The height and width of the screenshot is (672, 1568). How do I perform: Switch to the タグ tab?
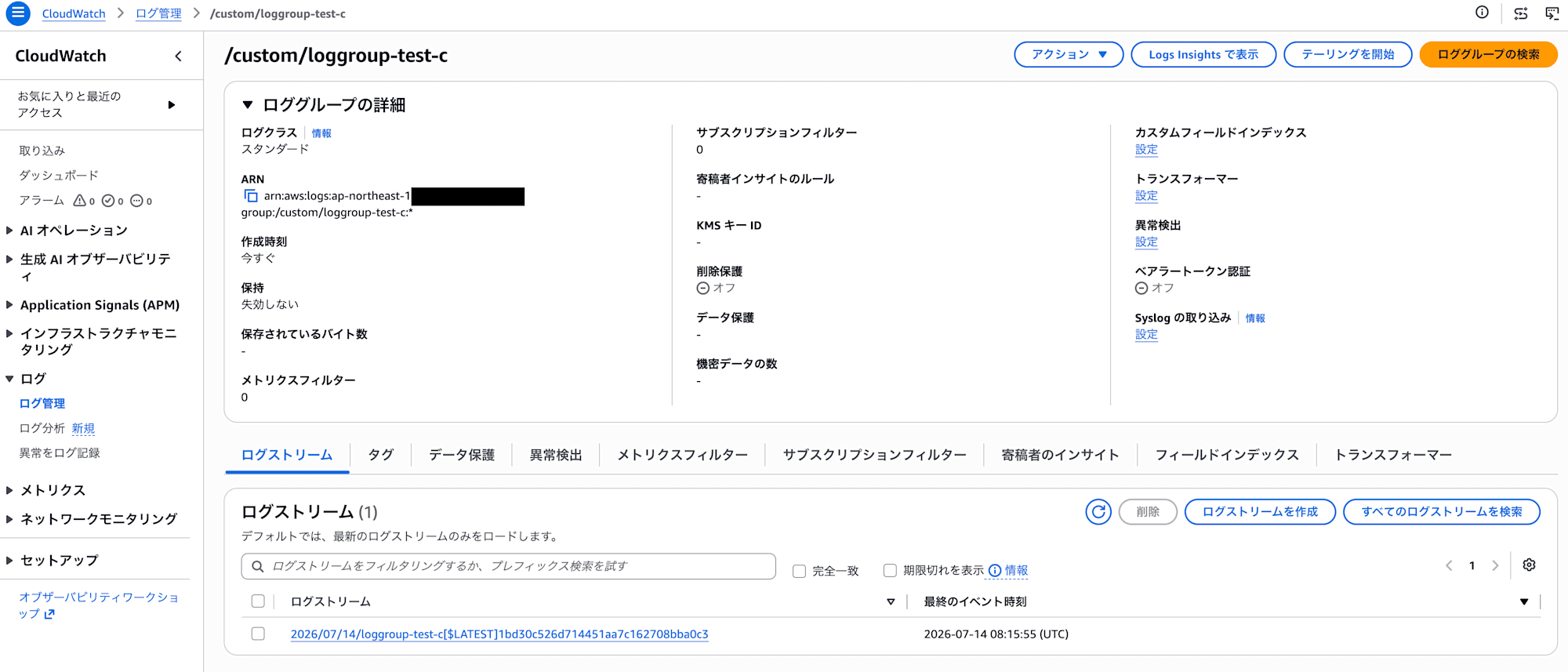380,455
